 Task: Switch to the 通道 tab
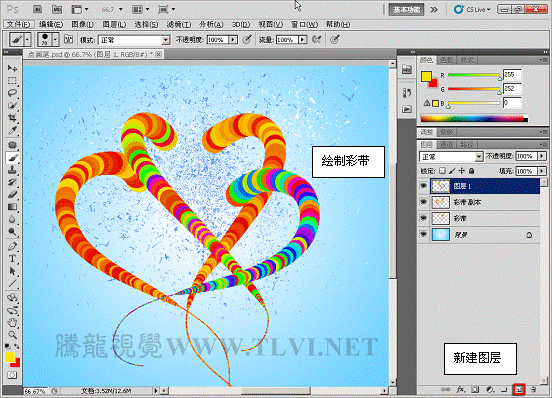[x=447, y=145]
